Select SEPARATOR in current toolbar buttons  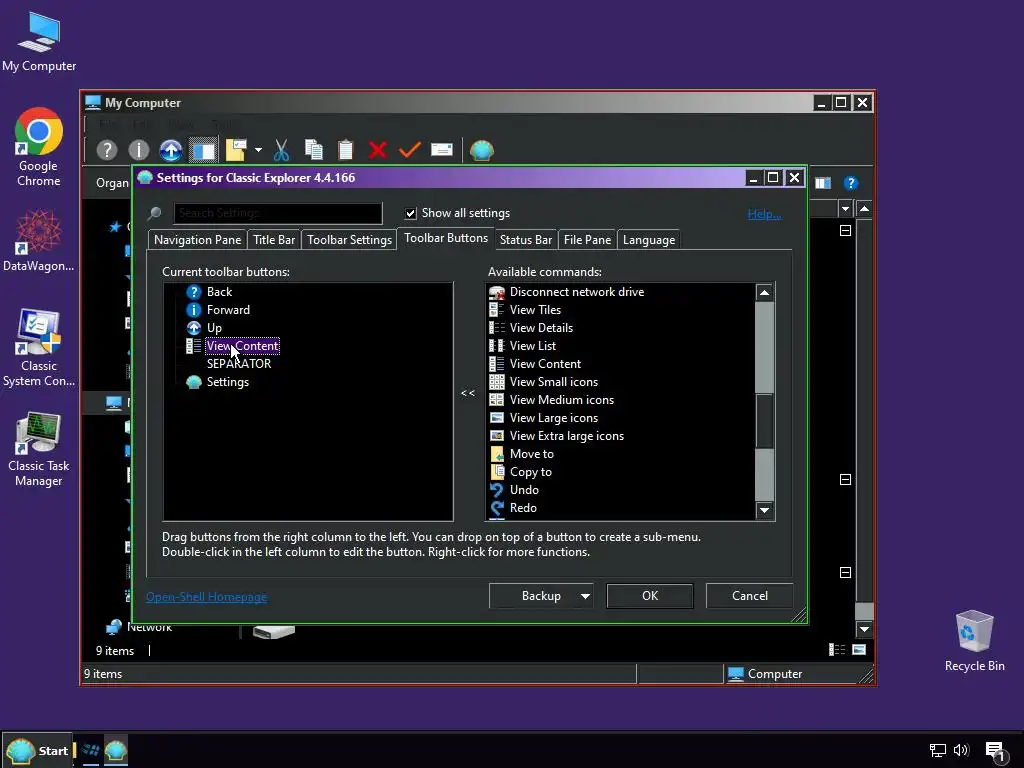[x=239, y=364]
